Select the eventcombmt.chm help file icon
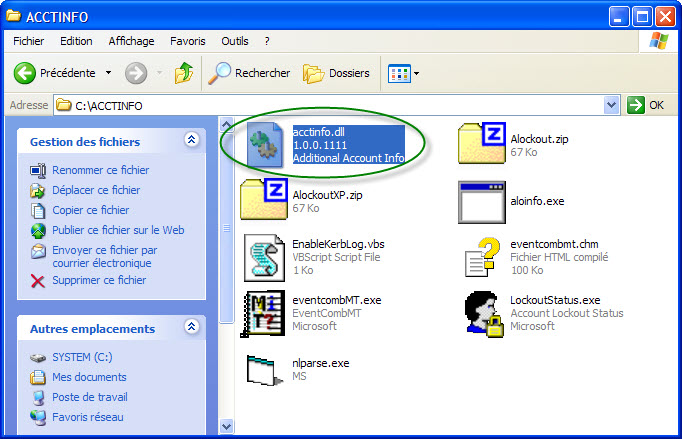This screenshot has height=439, width=682. click(482, 257)
